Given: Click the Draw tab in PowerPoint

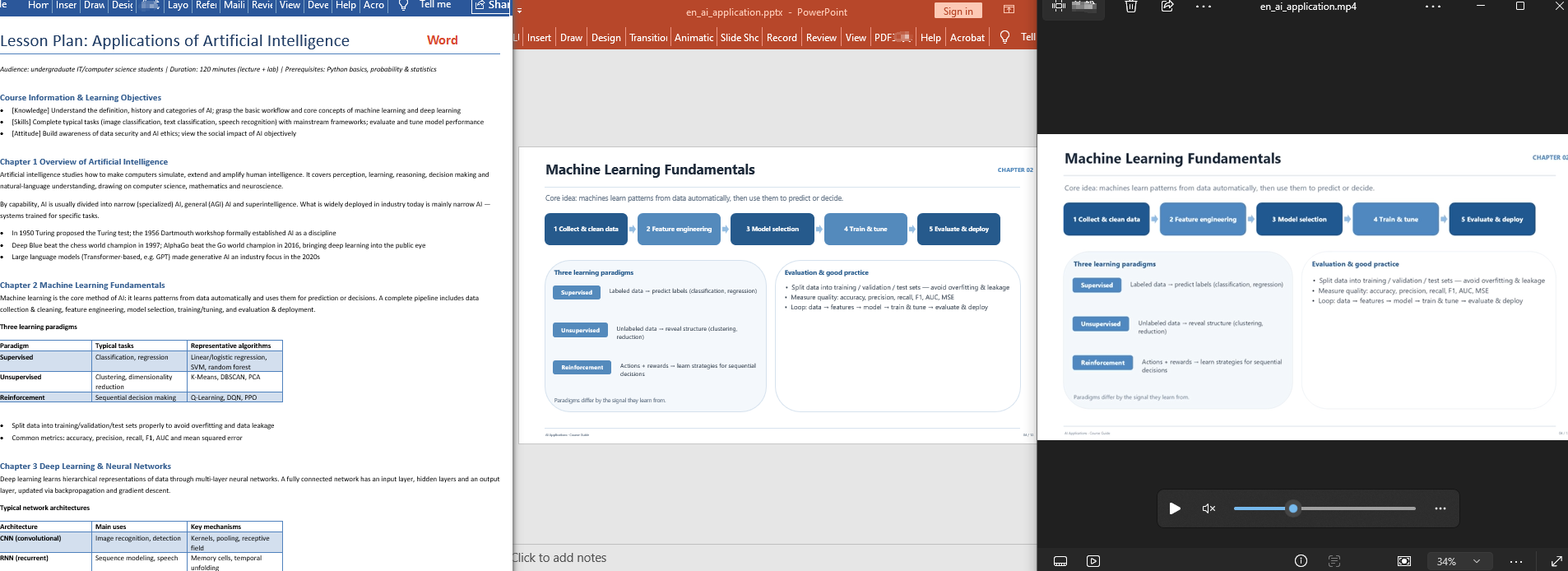Looking at the screenshot, I should point(571,37).
